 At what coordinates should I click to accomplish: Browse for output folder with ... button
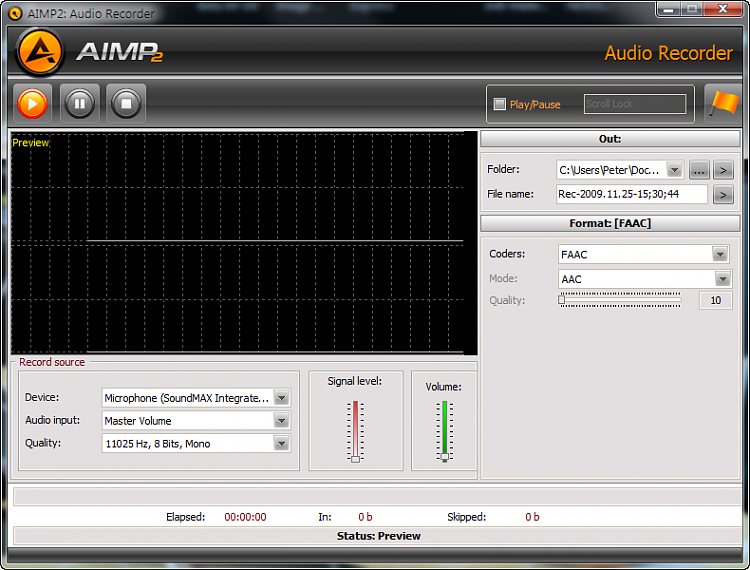(x=699, y=170)
